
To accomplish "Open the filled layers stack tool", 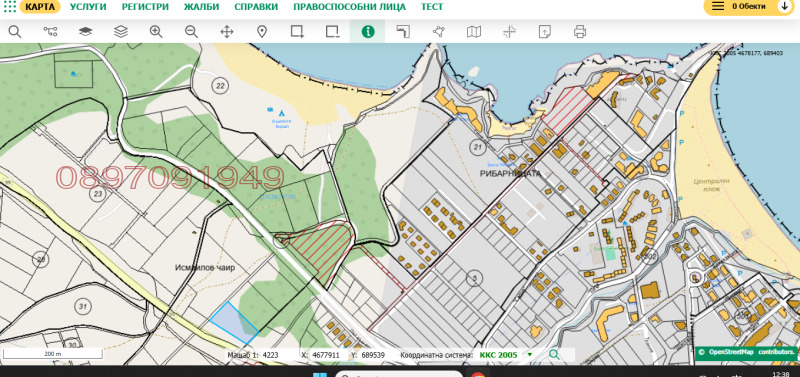I will [x=86, y=32].
